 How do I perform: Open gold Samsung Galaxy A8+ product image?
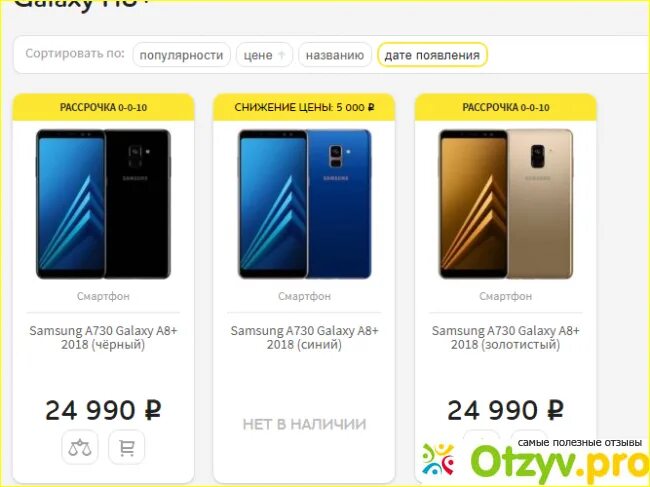click(506, 204)
